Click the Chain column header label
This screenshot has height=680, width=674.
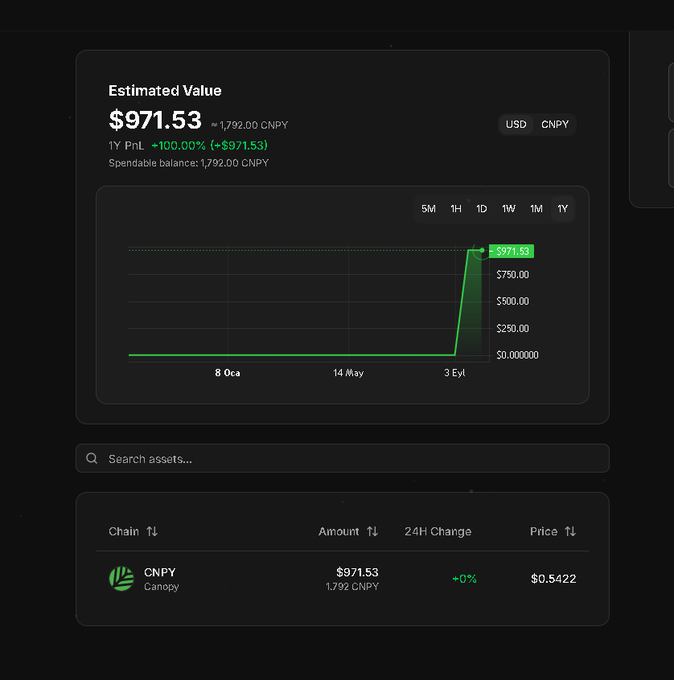point(124,531)
